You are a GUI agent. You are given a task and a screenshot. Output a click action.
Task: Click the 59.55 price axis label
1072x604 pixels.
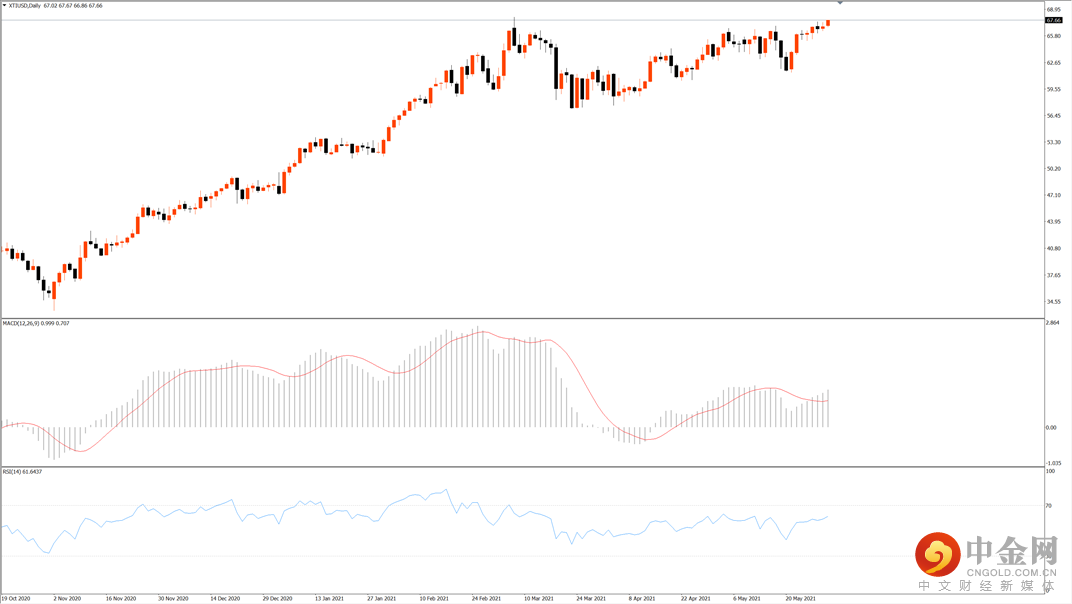(1054, 89)
